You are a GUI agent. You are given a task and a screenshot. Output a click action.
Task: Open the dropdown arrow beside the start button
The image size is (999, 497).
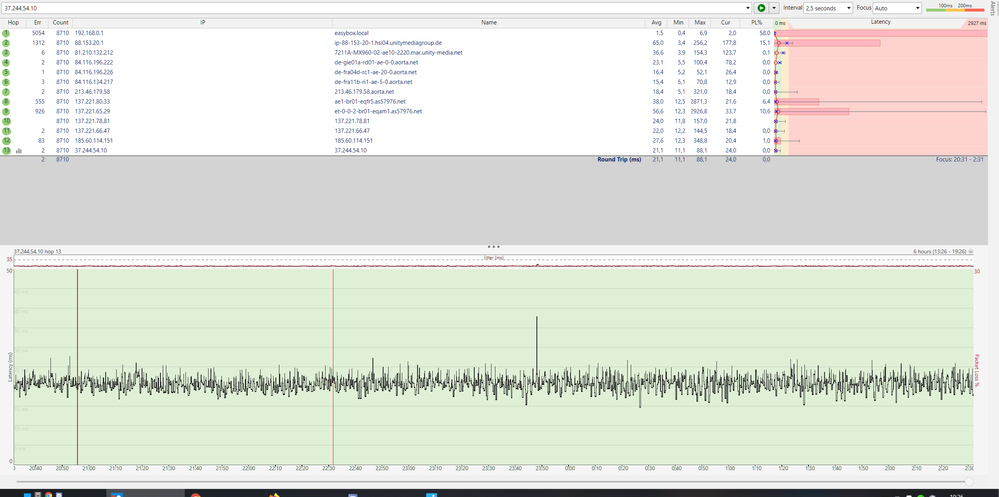coord(773,7)
